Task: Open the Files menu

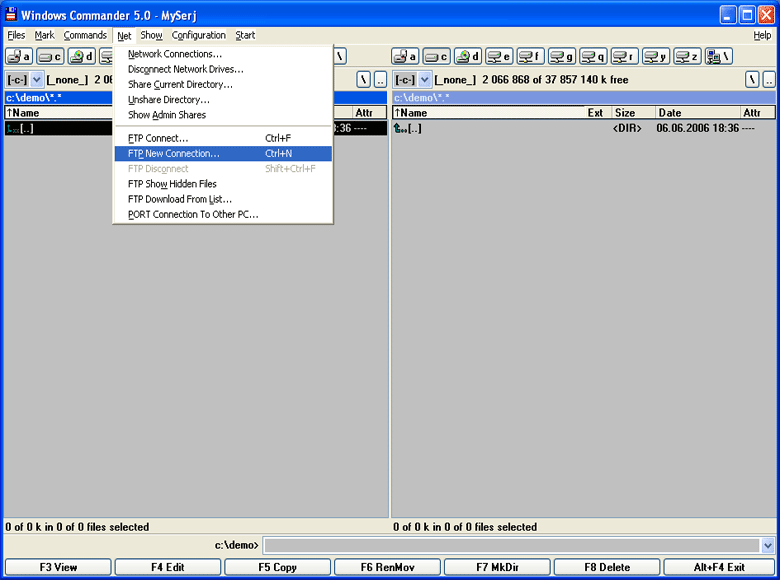Action: coord(16,35)
